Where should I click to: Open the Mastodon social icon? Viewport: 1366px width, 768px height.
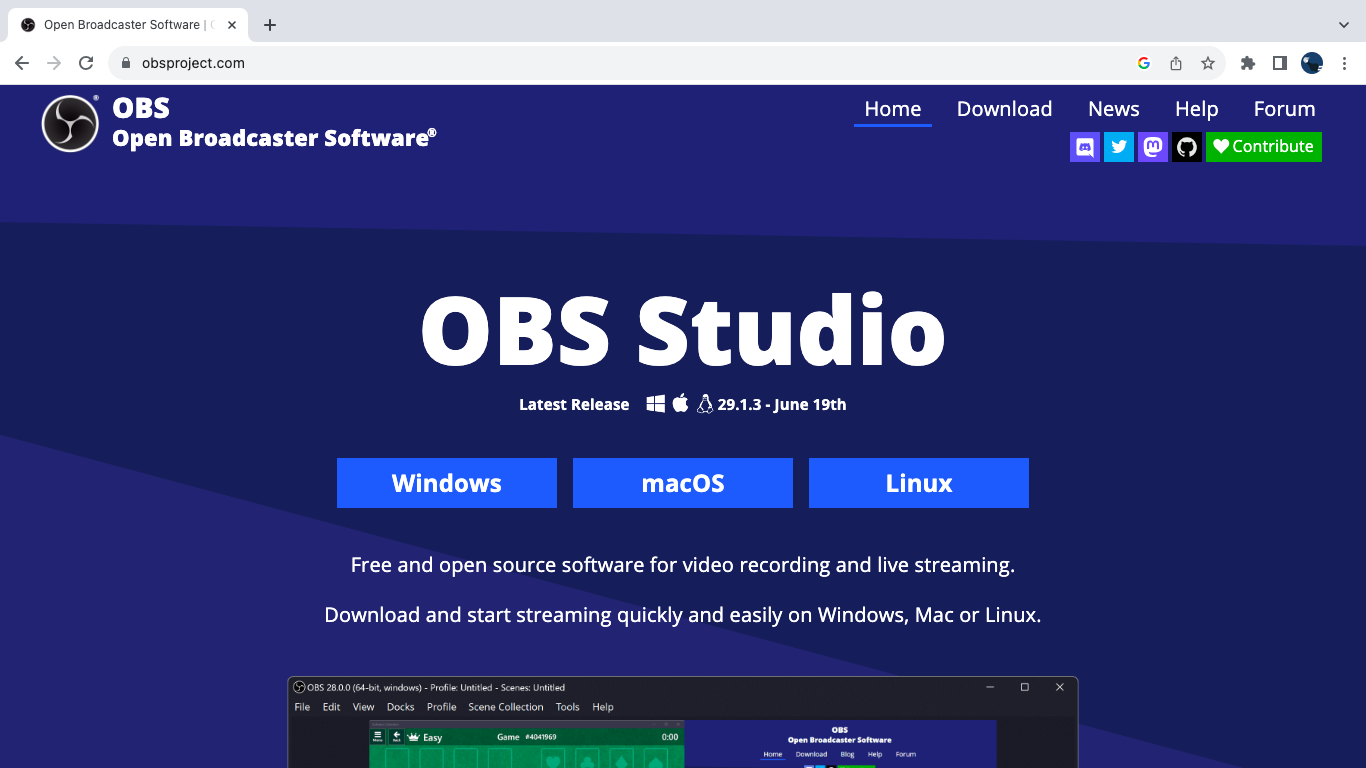[1153, 147]
